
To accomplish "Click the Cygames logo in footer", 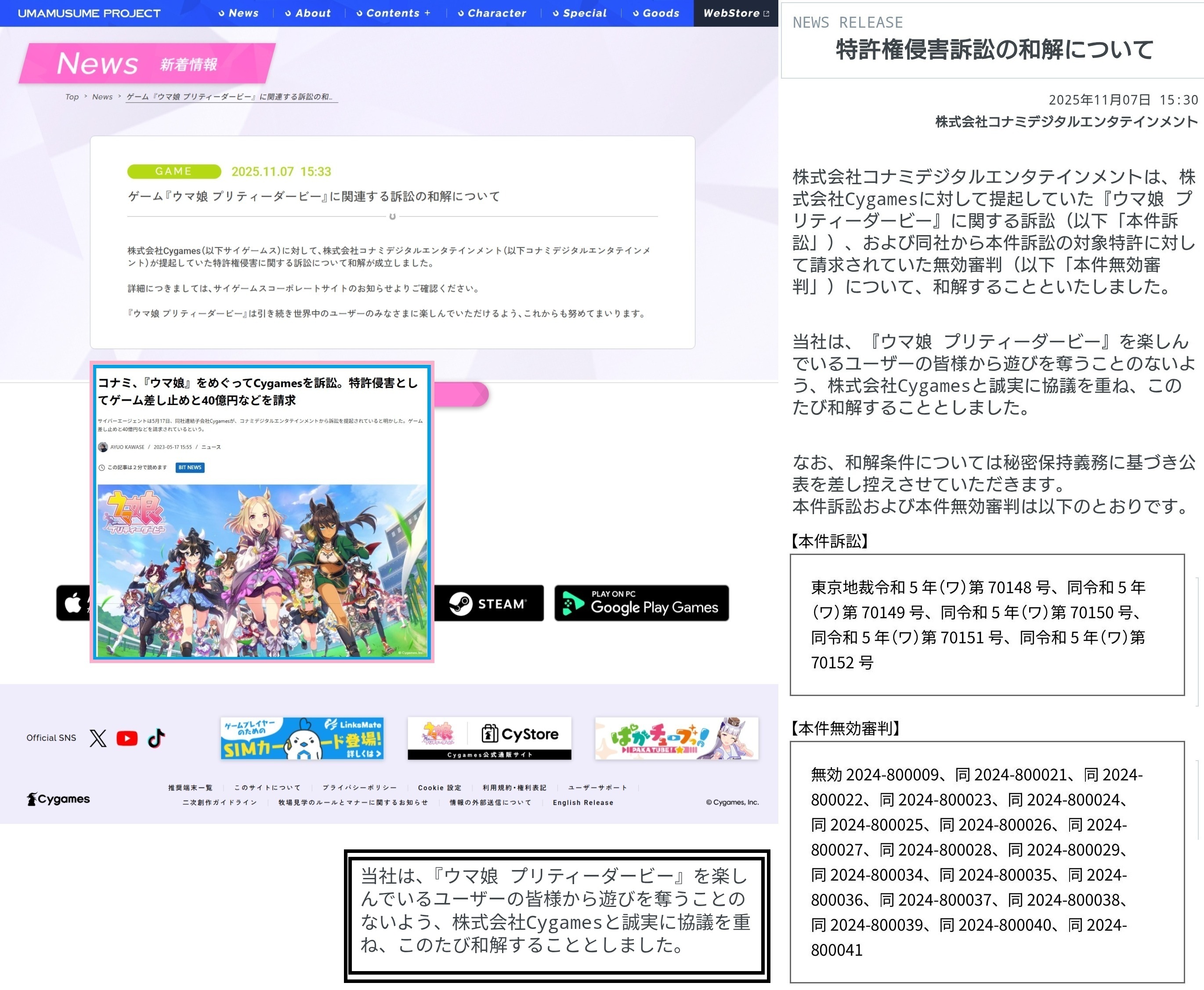I will 59,799.
